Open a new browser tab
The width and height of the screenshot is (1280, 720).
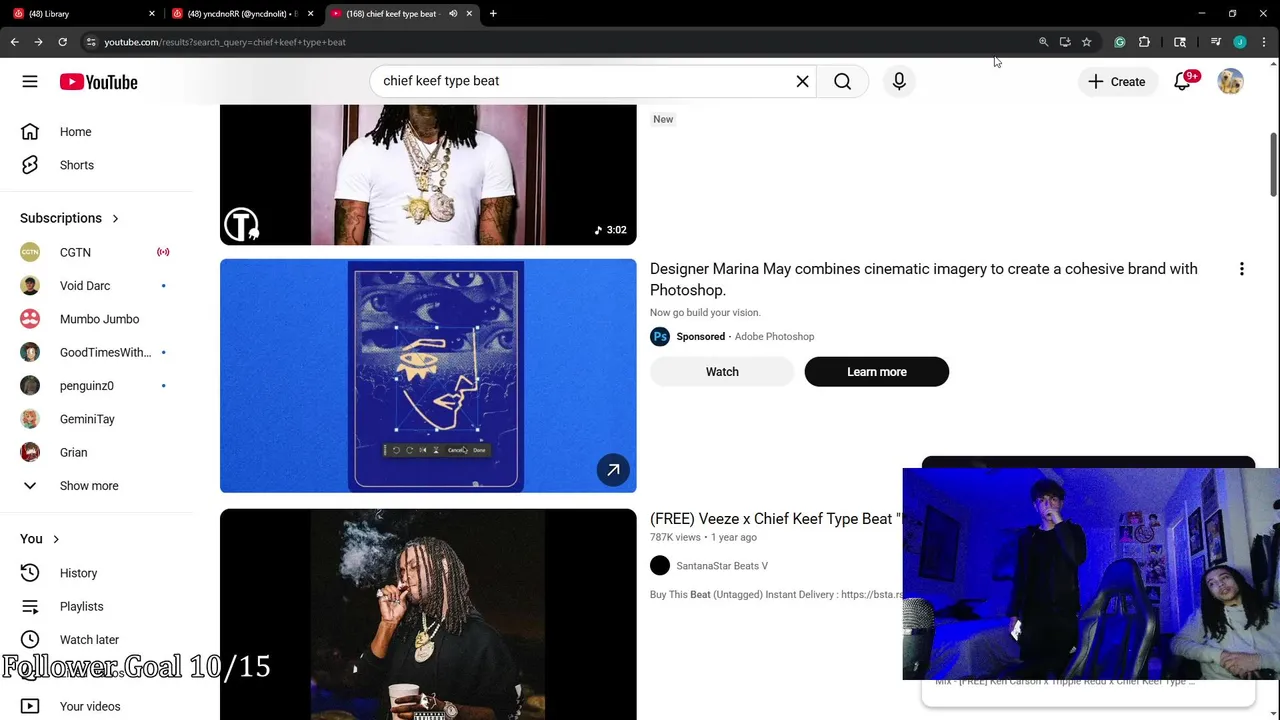click(493, 14)
